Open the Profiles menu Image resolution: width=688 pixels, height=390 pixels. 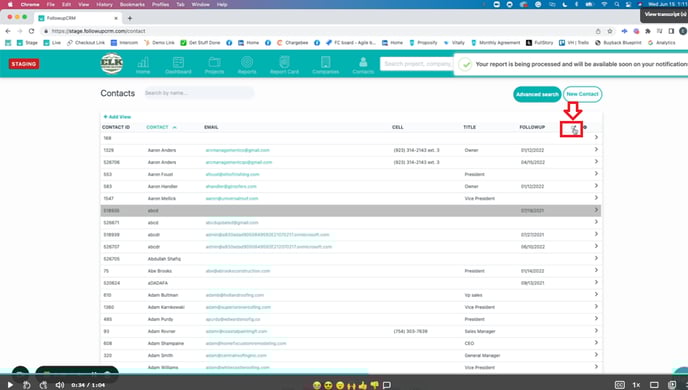pyautogui.click(x=161, y=4)
